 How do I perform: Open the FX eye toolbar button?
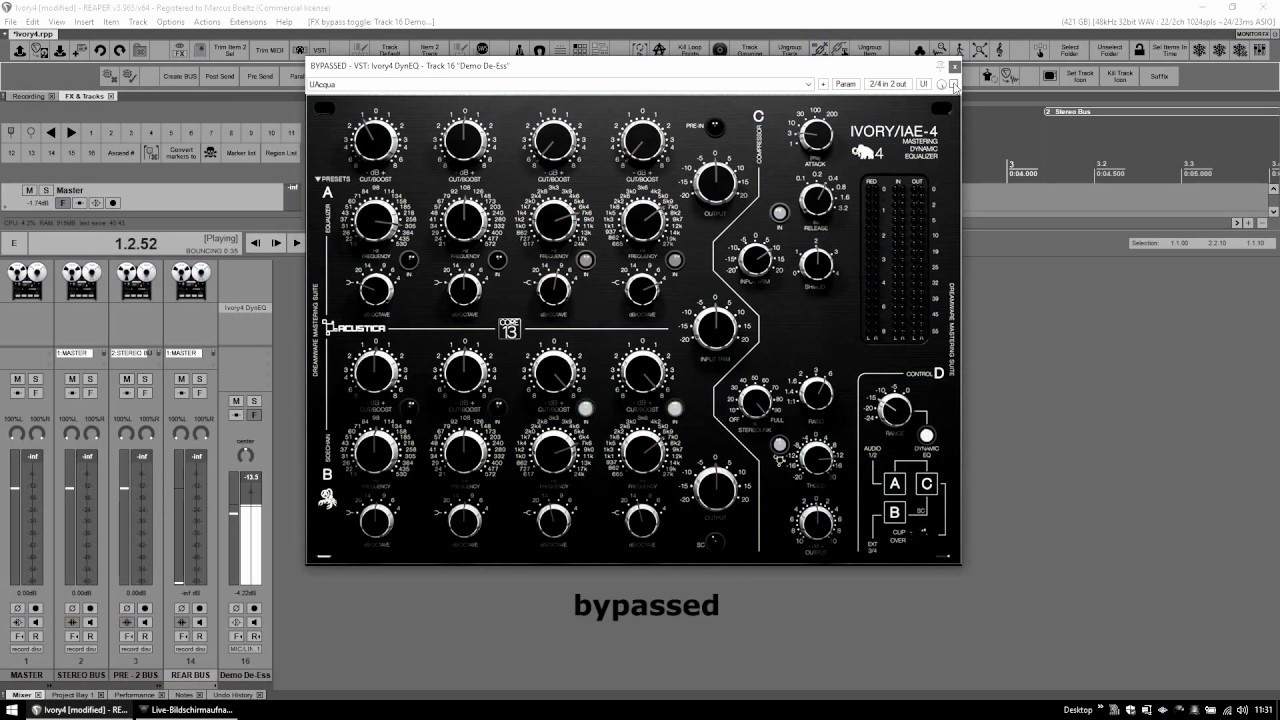179,50
